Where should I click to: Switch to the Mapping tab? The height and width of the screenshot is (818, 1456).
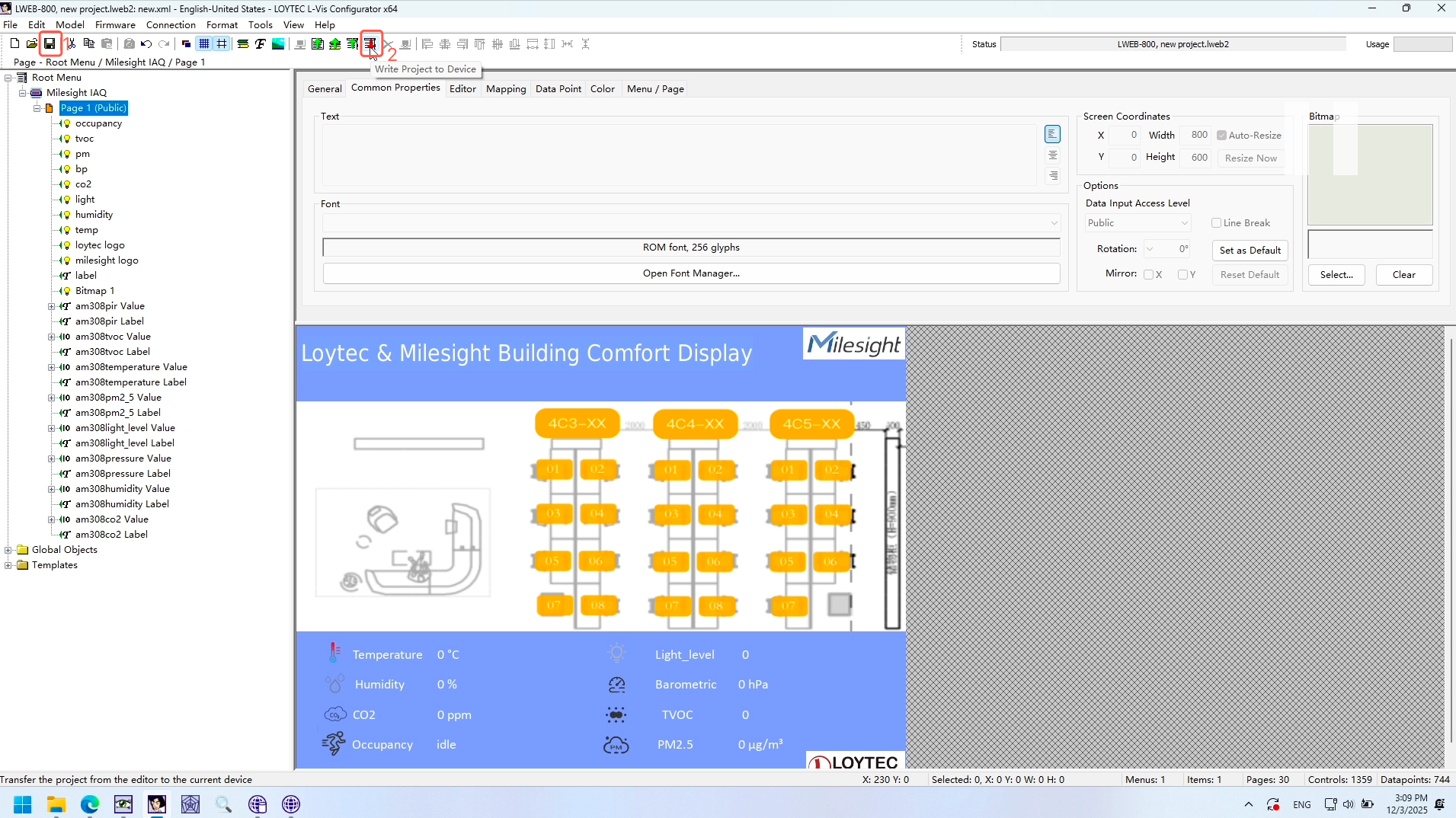pyautogui.click(x=506, y=89)
